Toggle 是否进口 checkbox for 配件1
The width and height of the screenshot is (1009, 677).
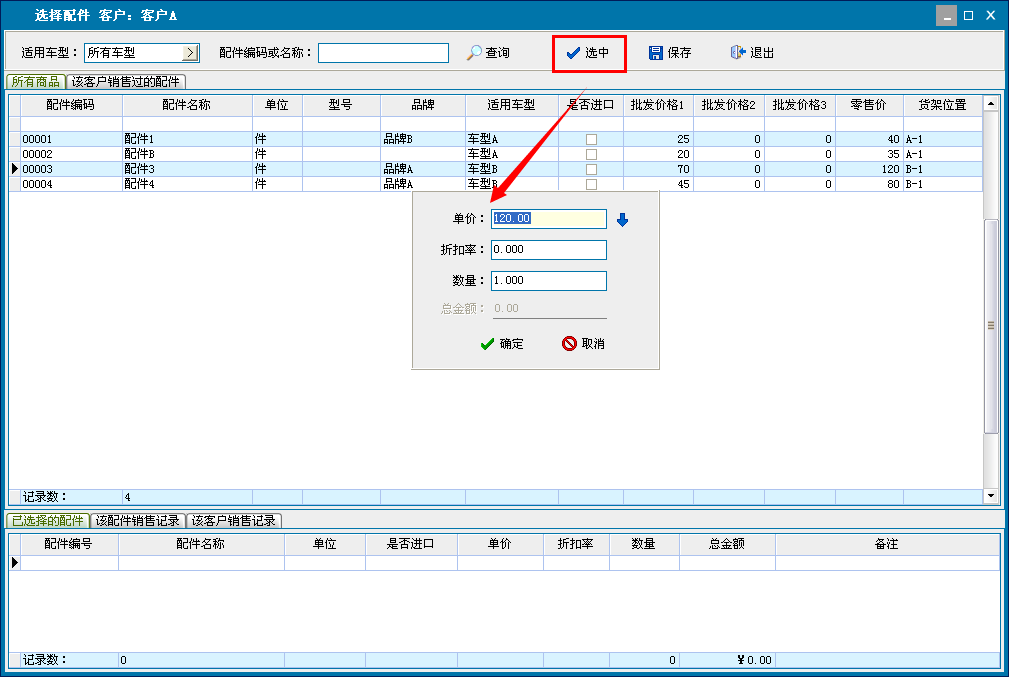click(591, 140)
